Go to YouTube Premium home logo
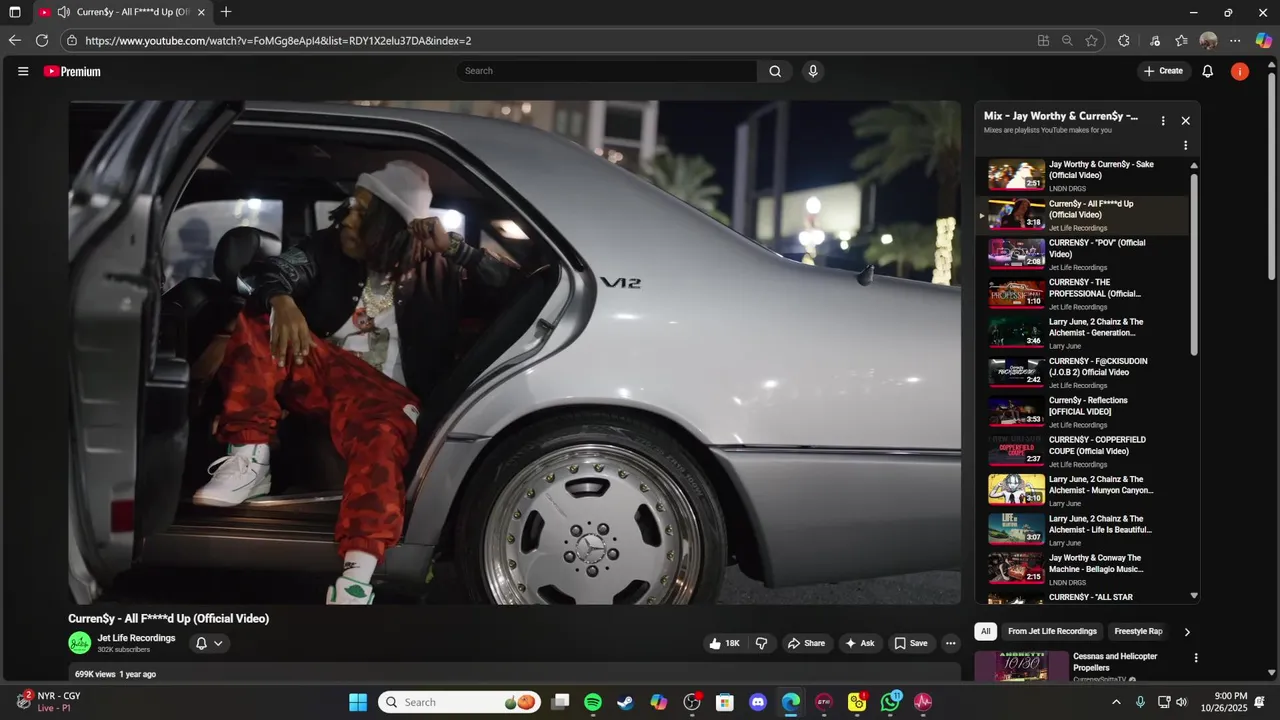Viewport: 1280px width, 720px height. click(x=72, y=71)
